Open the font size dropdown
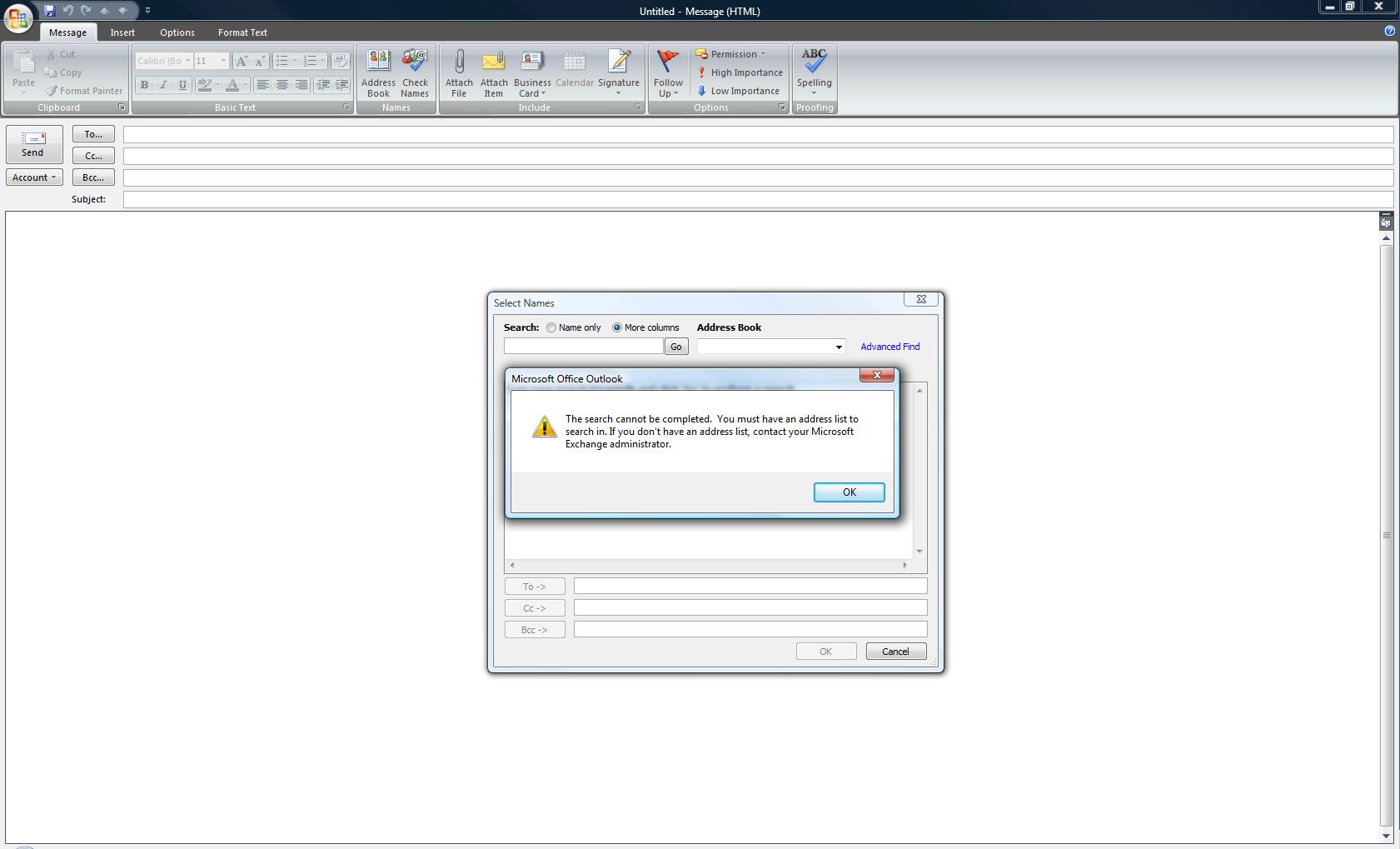The width and height of the screenshot is (1400, 849). coord(223,61)
